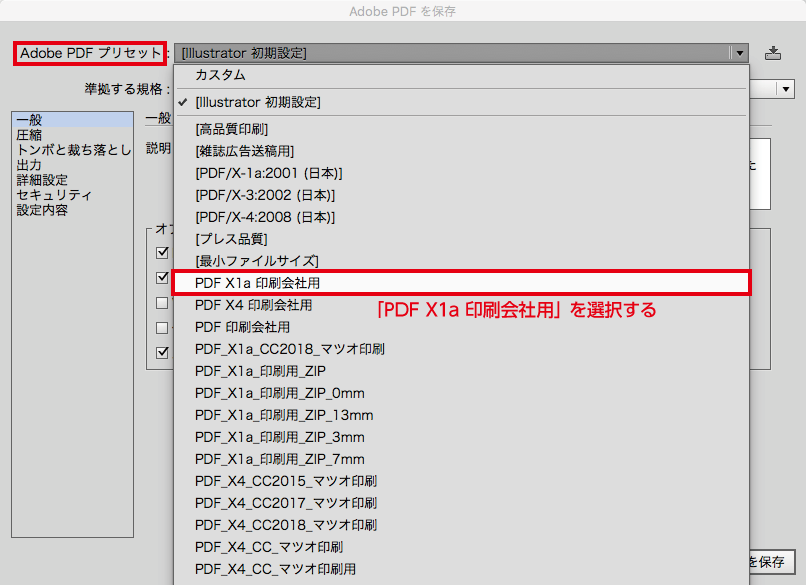Select [プレス品質] preset

click(461, 239)
